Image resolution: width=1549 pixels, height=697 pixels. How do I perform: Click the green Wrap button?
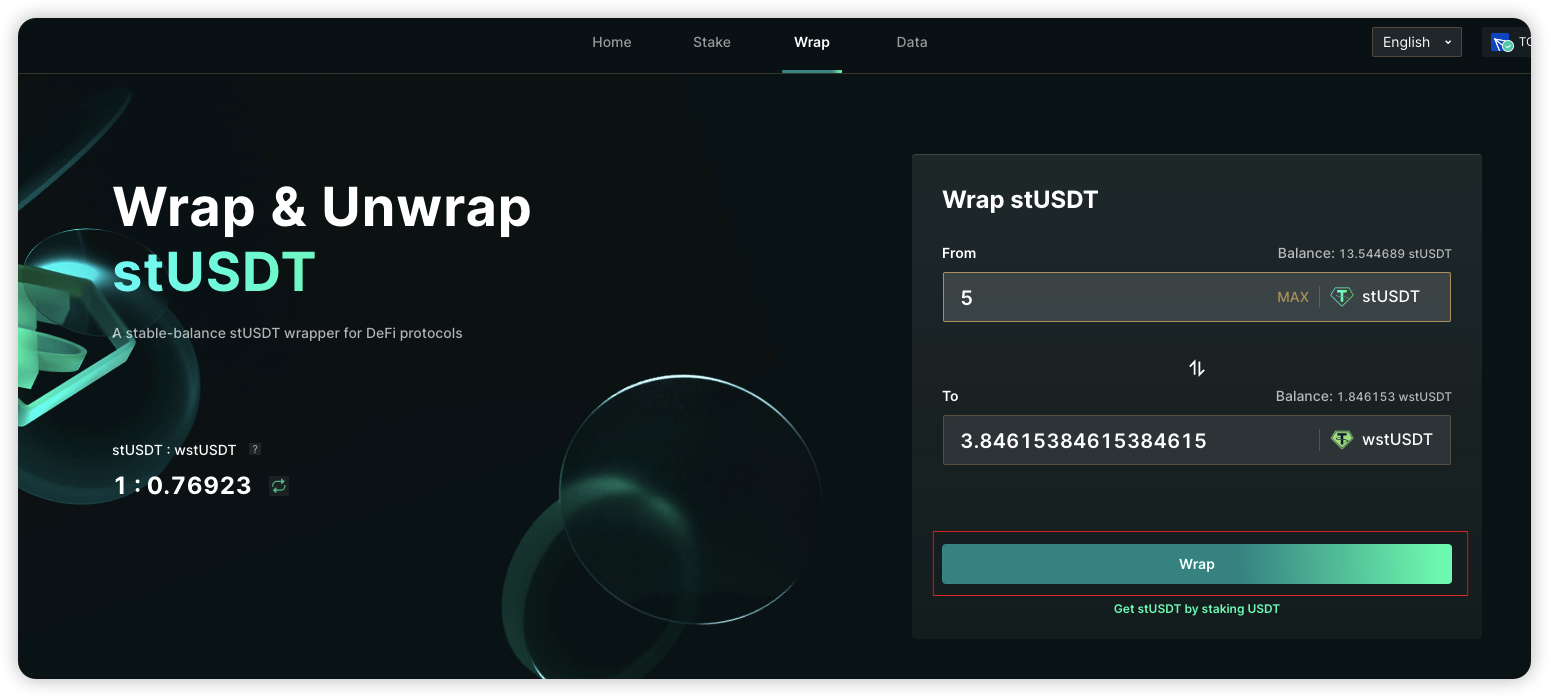[x=1196, y=564]
